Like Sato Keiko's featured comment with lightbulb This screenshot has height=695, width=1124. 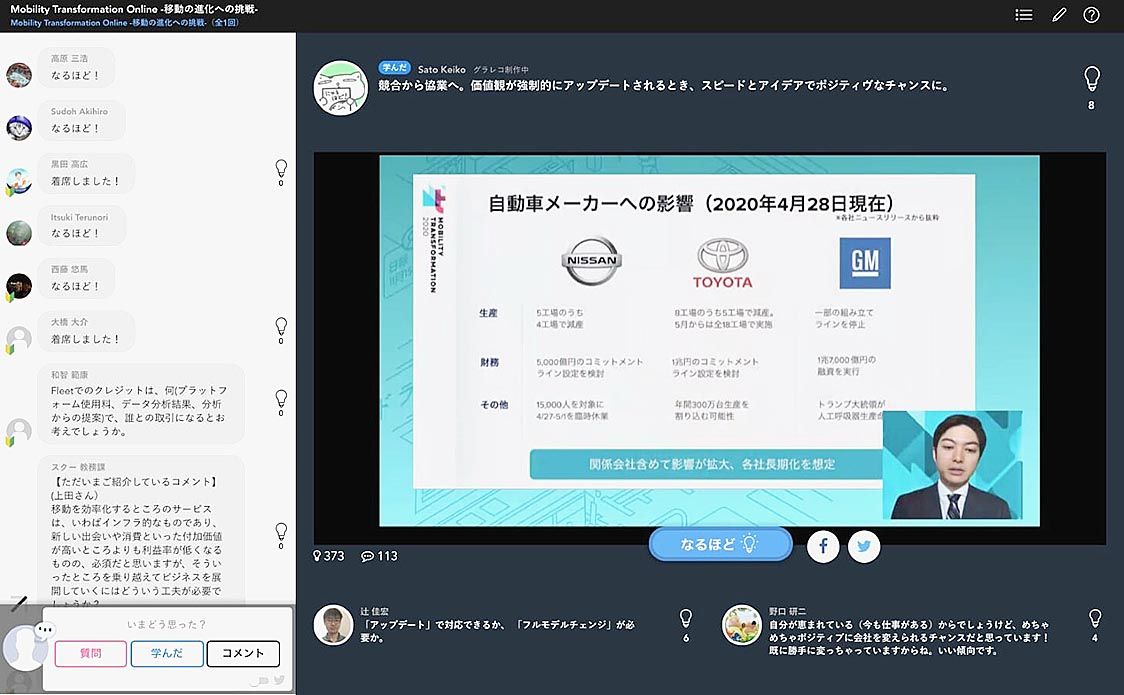[x=1091, y=79]
